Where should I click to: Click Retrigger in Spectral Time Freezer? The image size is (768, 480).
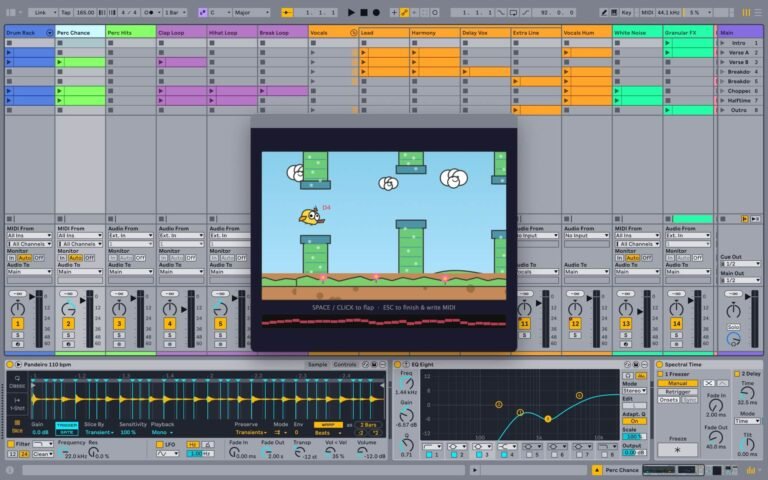[x=677, y=392]
